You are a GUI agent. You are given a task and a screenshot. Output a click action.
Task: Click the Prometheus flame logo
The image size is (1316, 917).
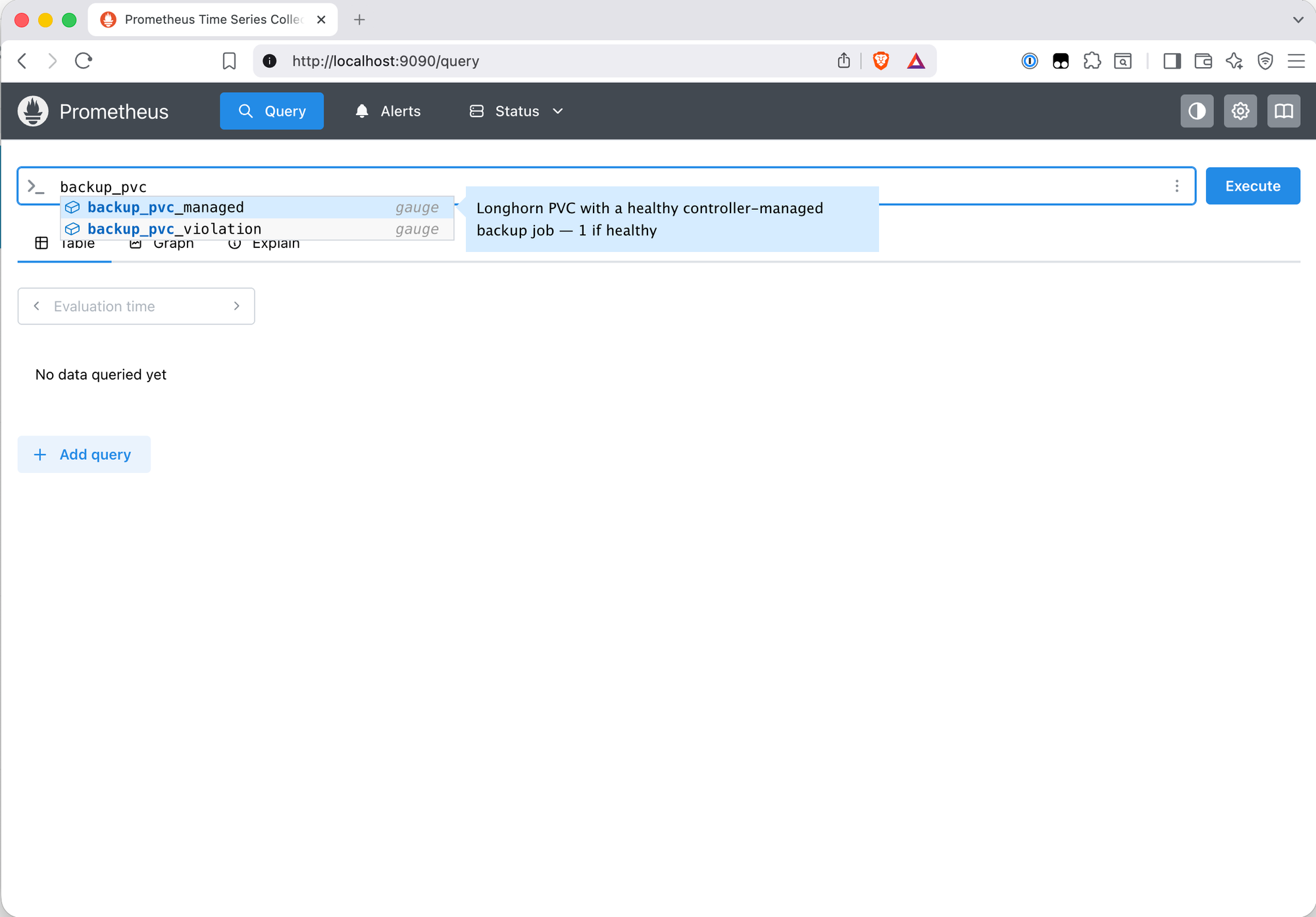click(33, 111)
